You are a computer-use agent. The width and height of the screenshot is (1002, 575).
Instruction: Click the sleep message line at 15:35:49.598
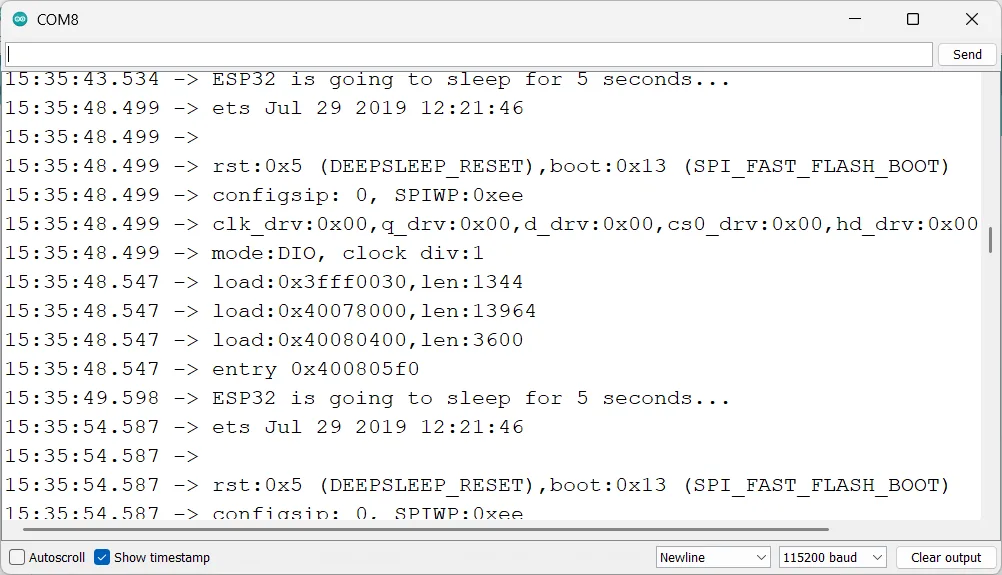pos(367,398)
